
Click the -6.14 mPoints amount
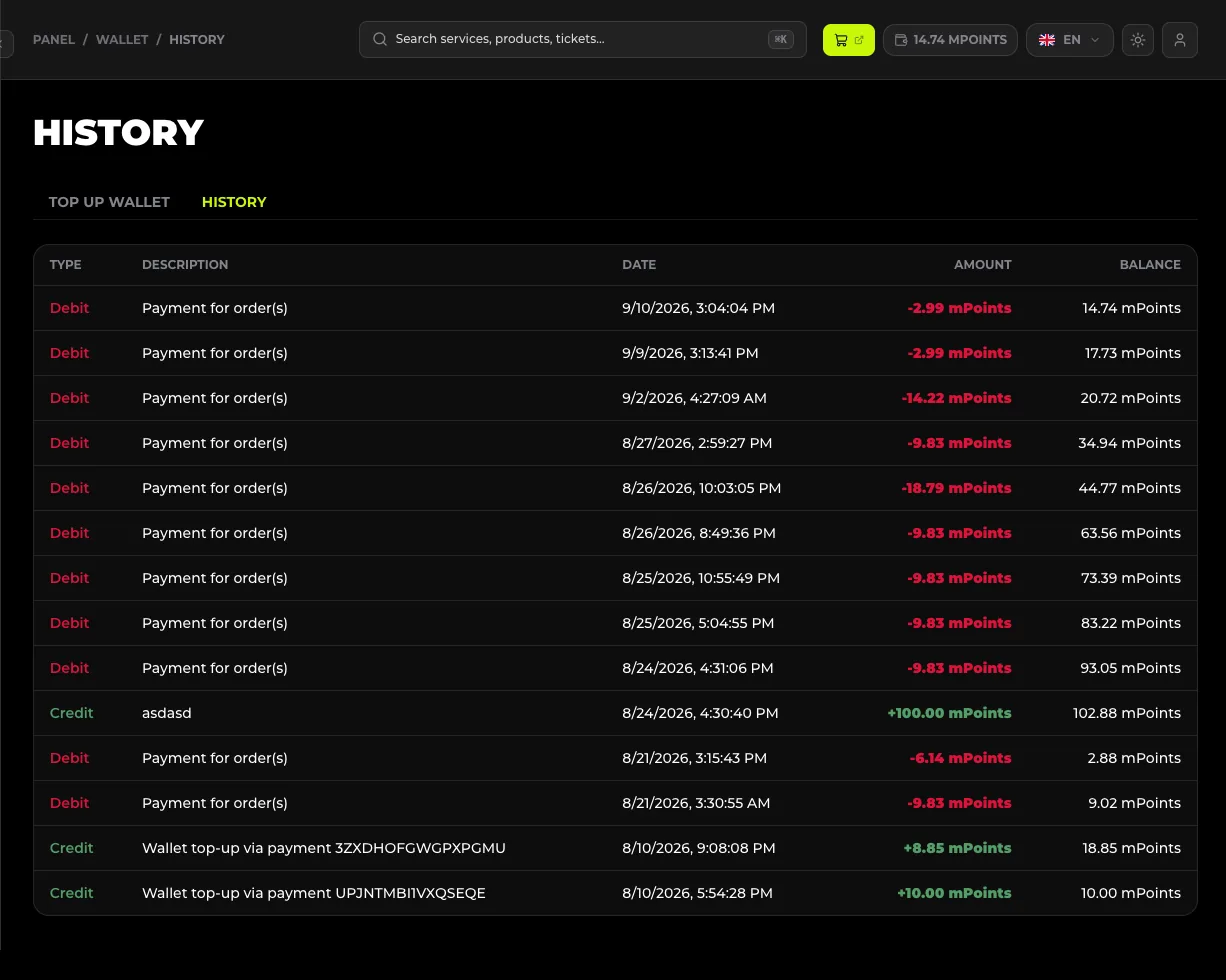point(960,758)
